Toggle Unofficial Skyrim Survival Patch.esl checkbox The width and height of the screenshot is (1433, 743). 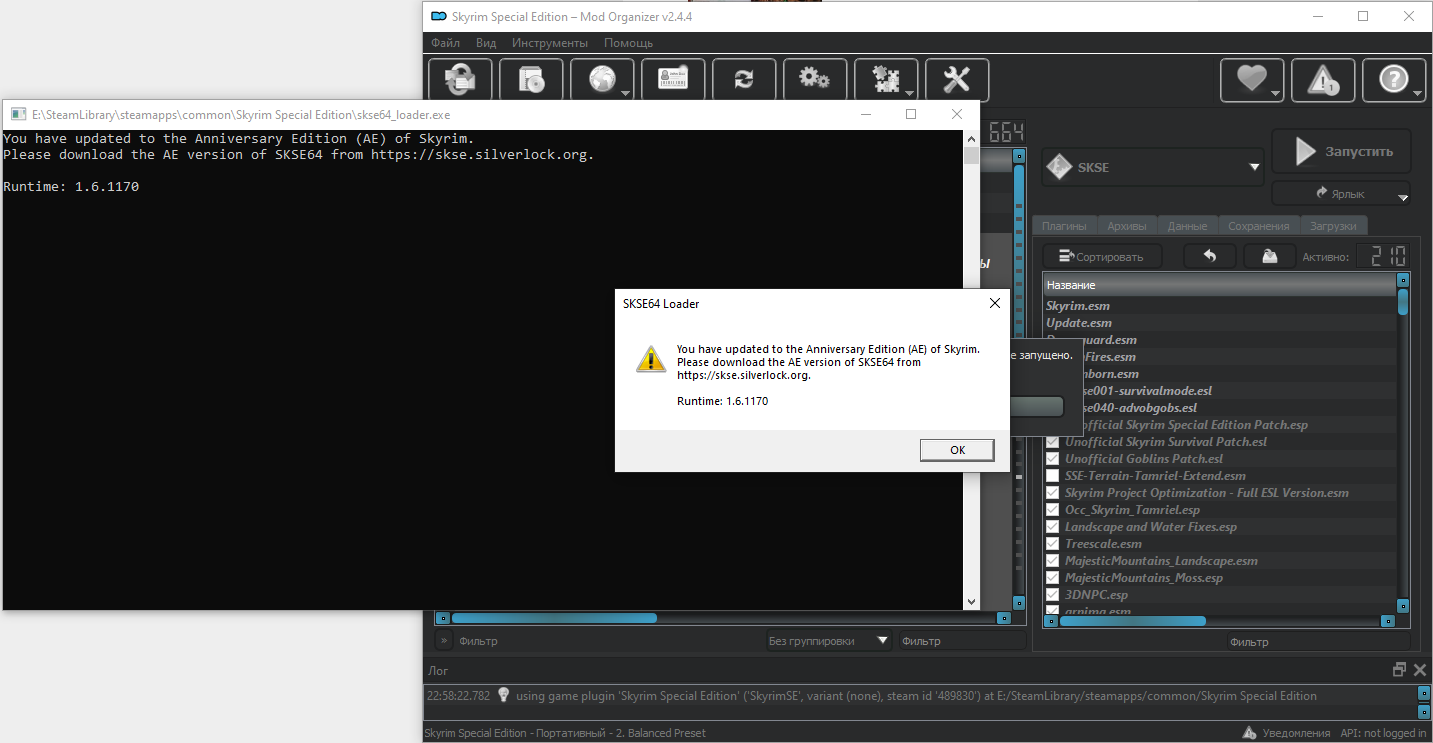tap(1052, 442)
